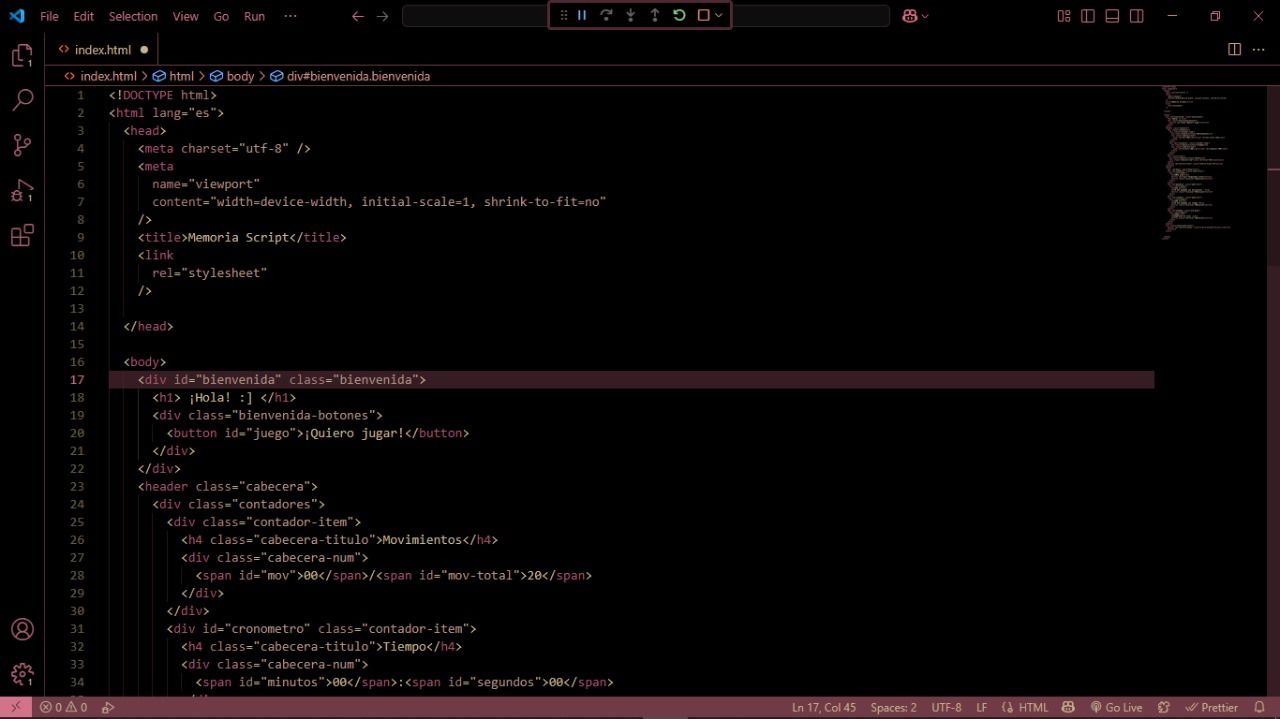Click the command center search box
Viewport: 1280px width, 719px height.
tap(646, 16)
